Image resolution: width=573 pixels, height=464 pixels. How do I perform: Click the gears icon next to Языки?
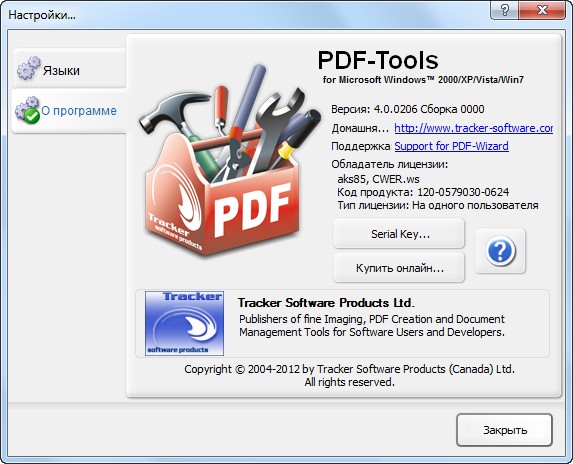pyautogui.click(x=29, y=68)
